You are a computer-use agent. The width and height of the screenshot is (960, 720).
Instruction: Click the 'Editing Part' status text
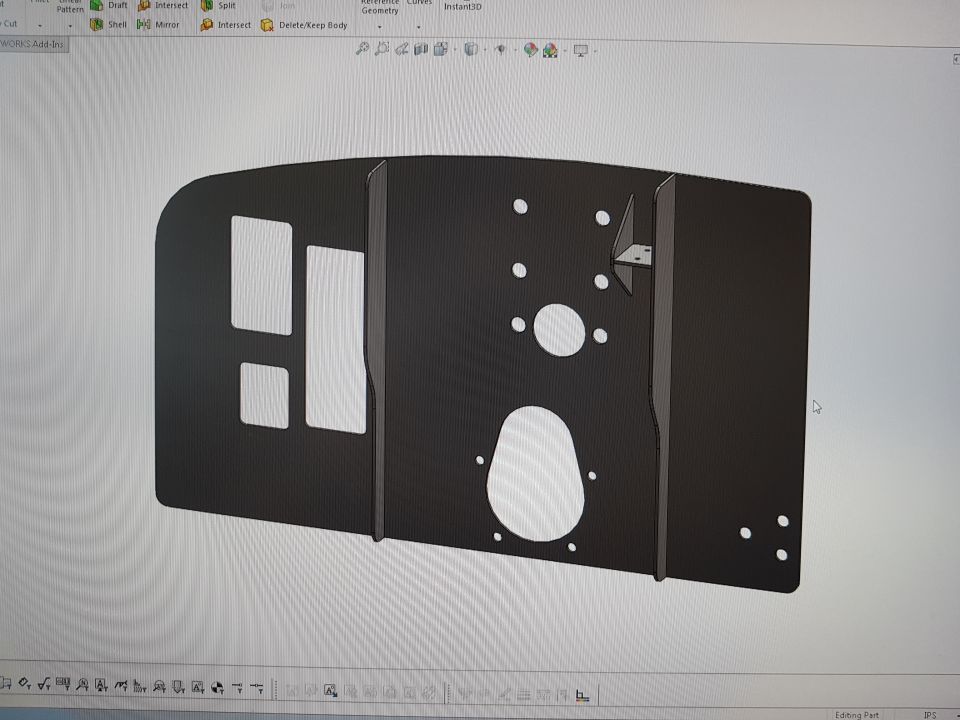(857, 714)
